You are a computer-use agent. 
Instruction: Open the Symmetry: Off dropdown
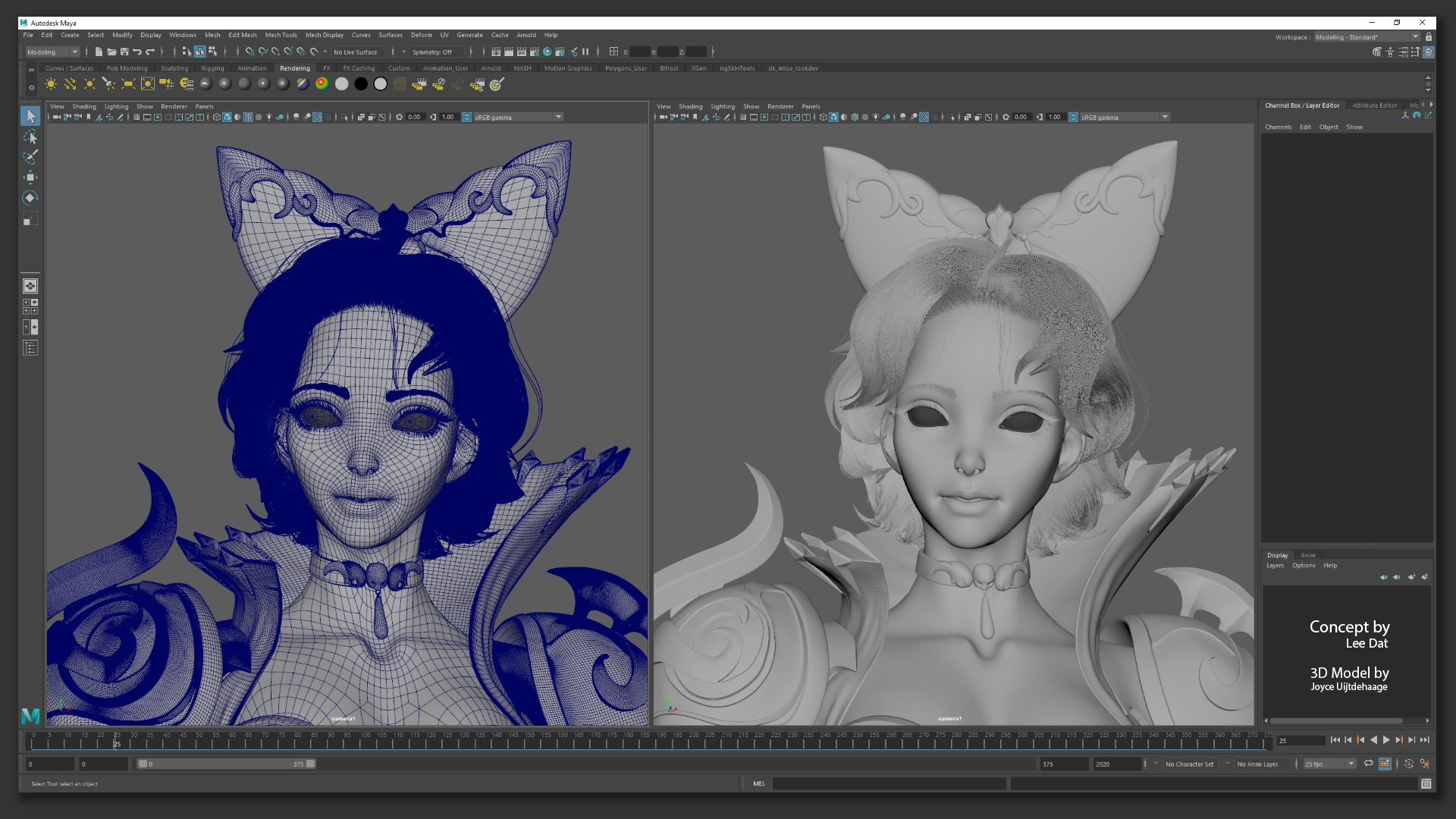click(x=437, y=52)
